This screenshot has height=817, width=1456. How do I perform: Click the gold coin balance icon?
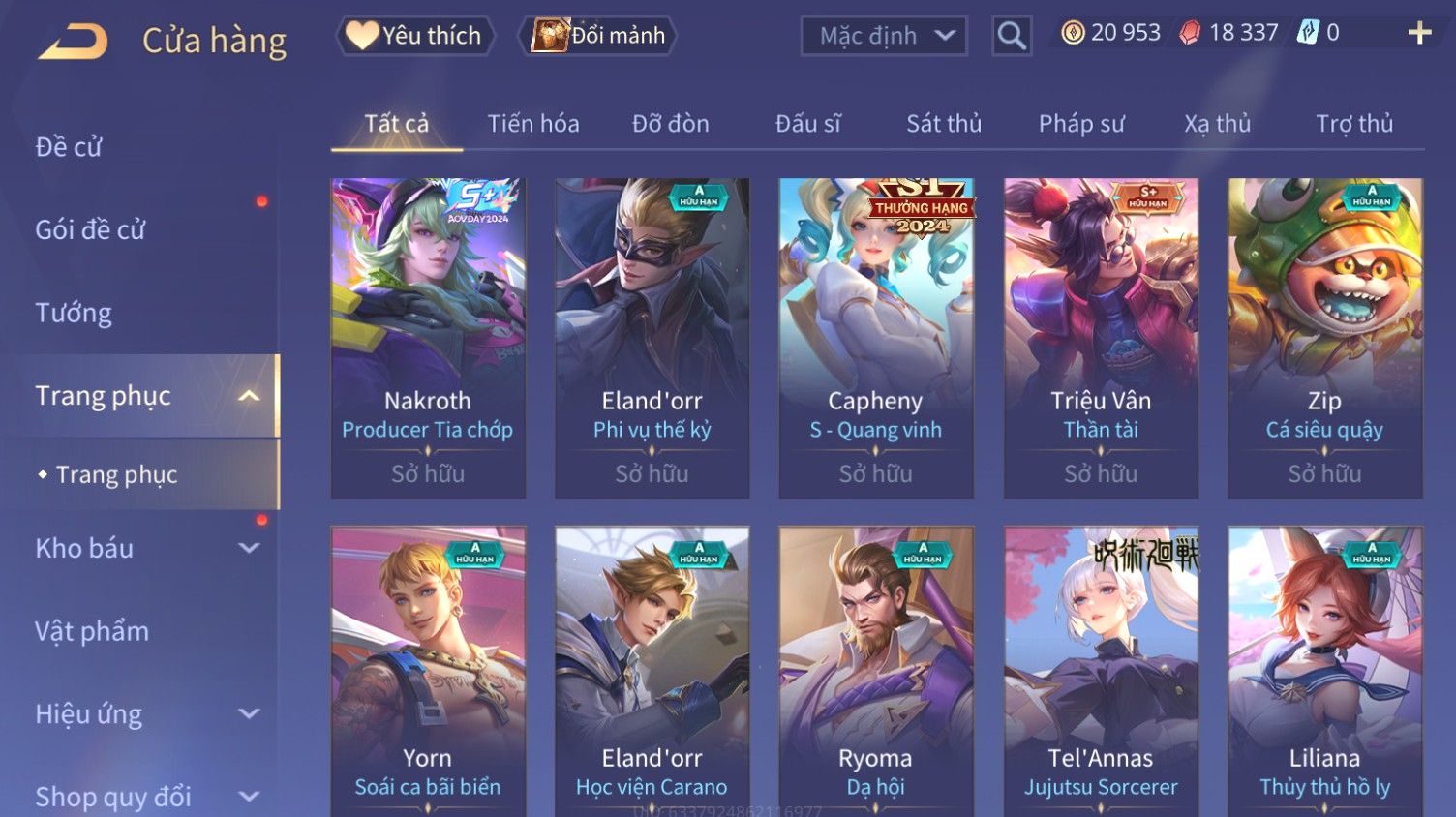(x=1073, y=33)
